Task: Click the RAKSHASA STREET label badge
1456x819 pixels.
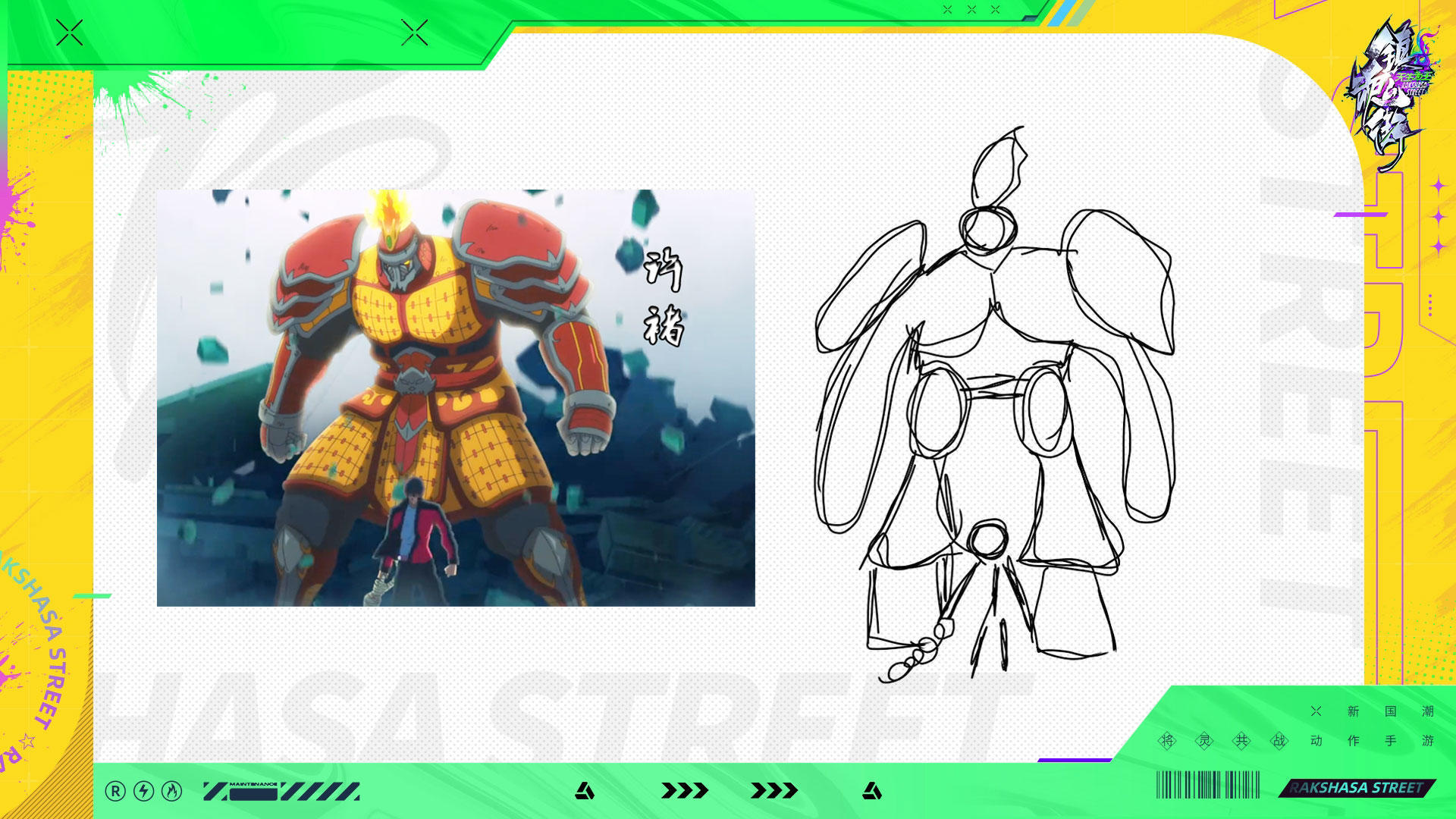Action: coord(1357,788)
